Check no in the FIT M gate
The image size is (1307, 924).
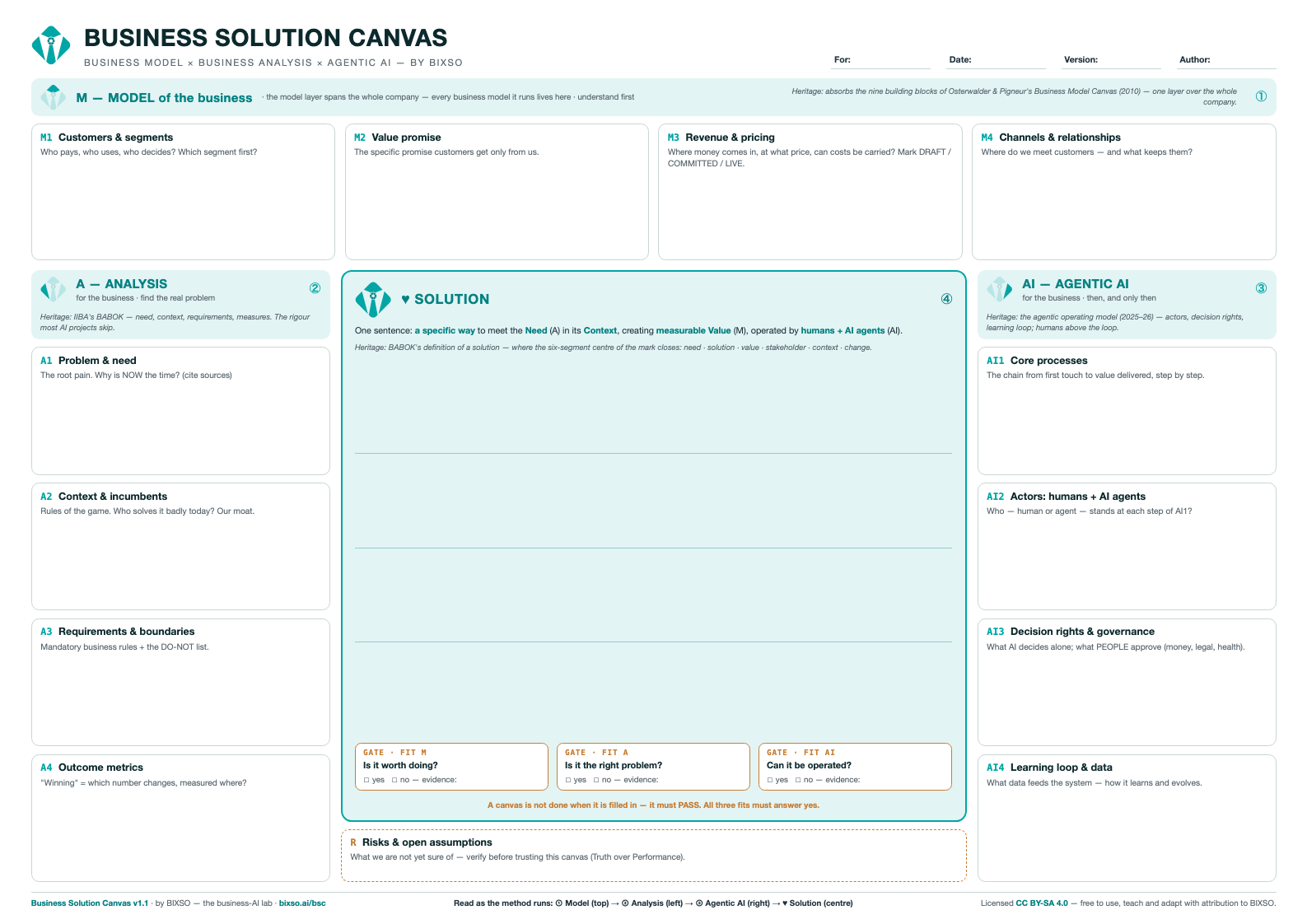pyautogui.click(x=394, y=780)
